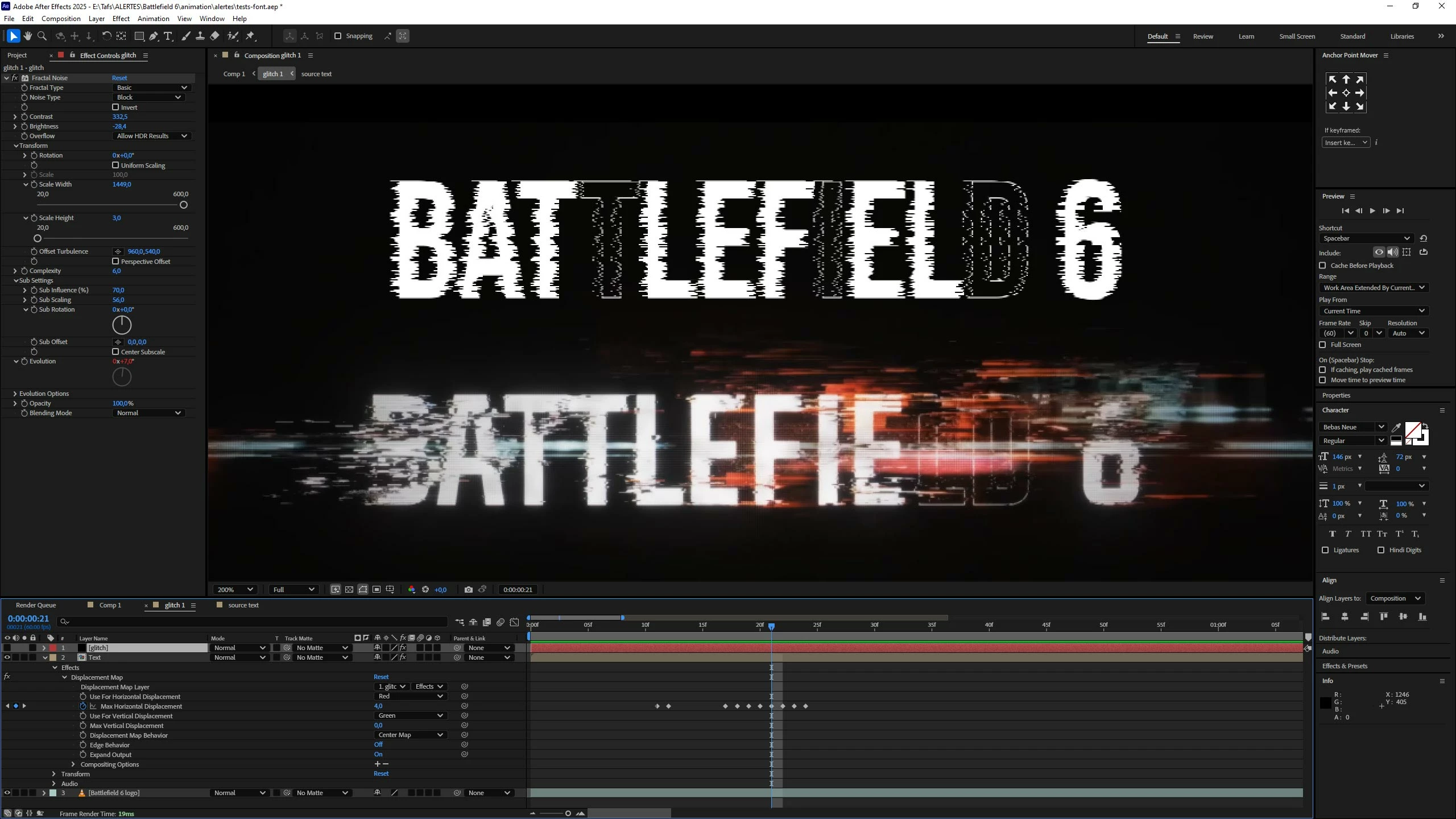Switch to the Comp 1 timeline tab
Viewport: 1456px width, 819px height.
[110, 605]
